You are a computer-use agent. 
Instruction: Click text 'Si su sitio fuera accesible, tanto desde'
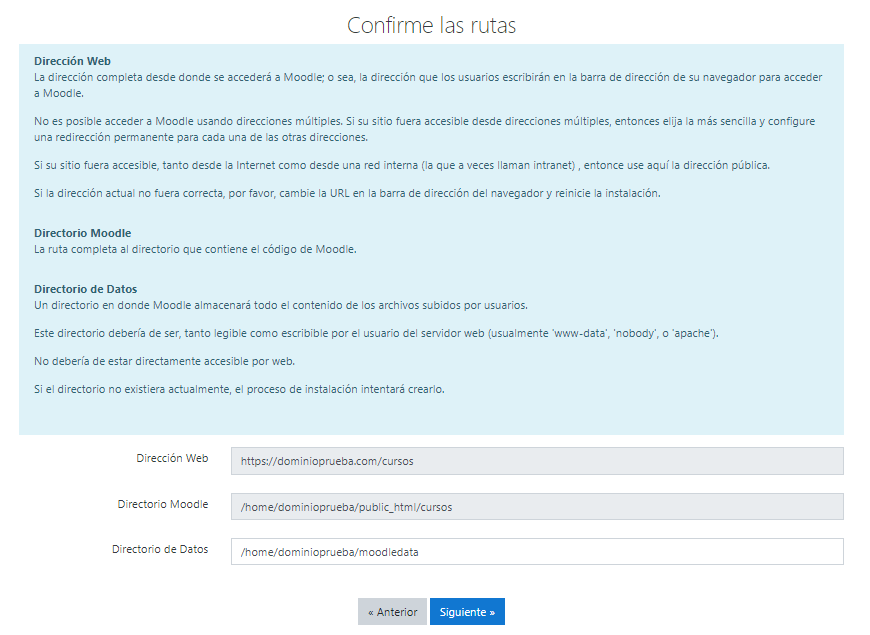coord(127,165)
